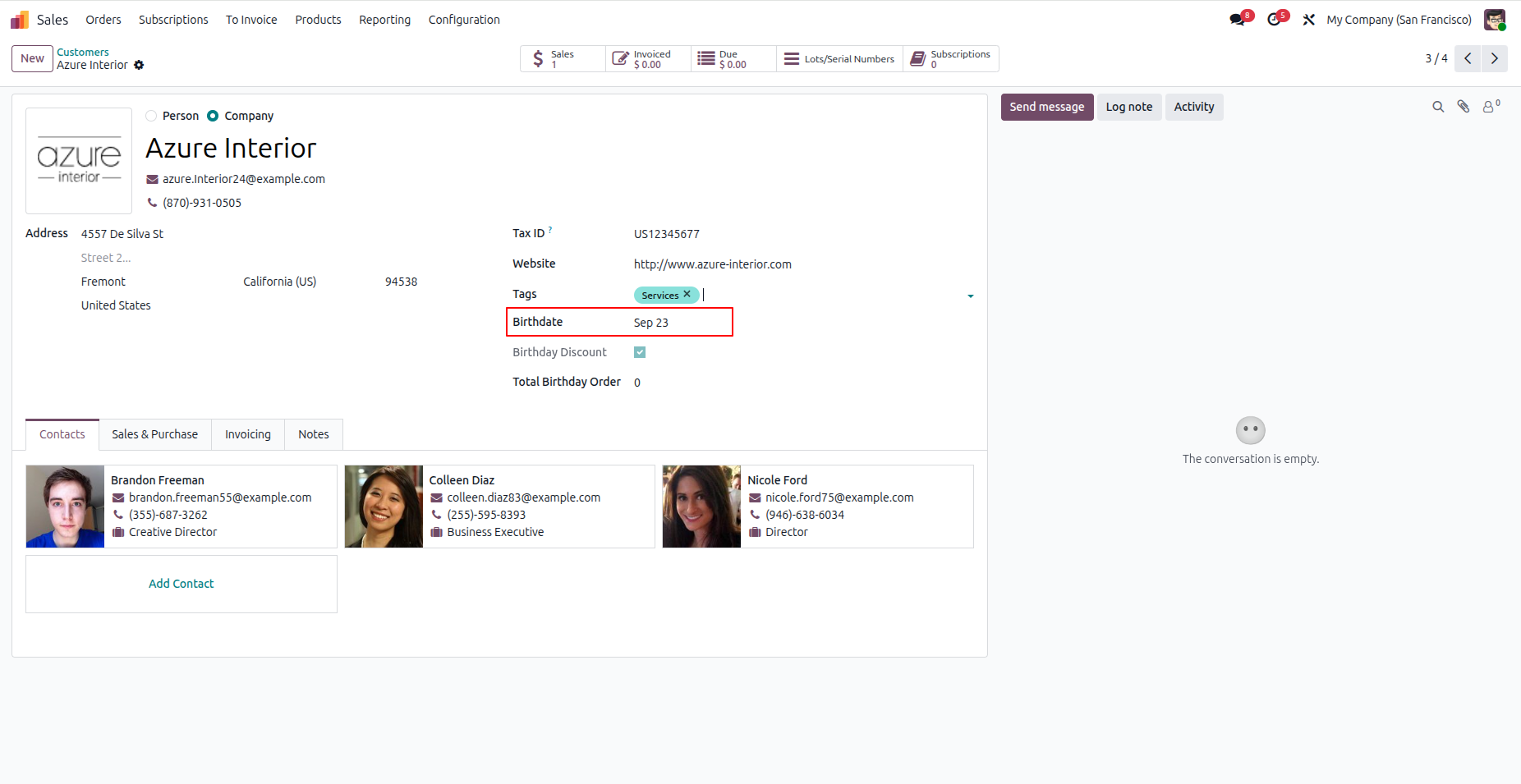Screen dimensions: 1521x784
Task: Open Brandon Freeman contact card
Action: [182, 507]
